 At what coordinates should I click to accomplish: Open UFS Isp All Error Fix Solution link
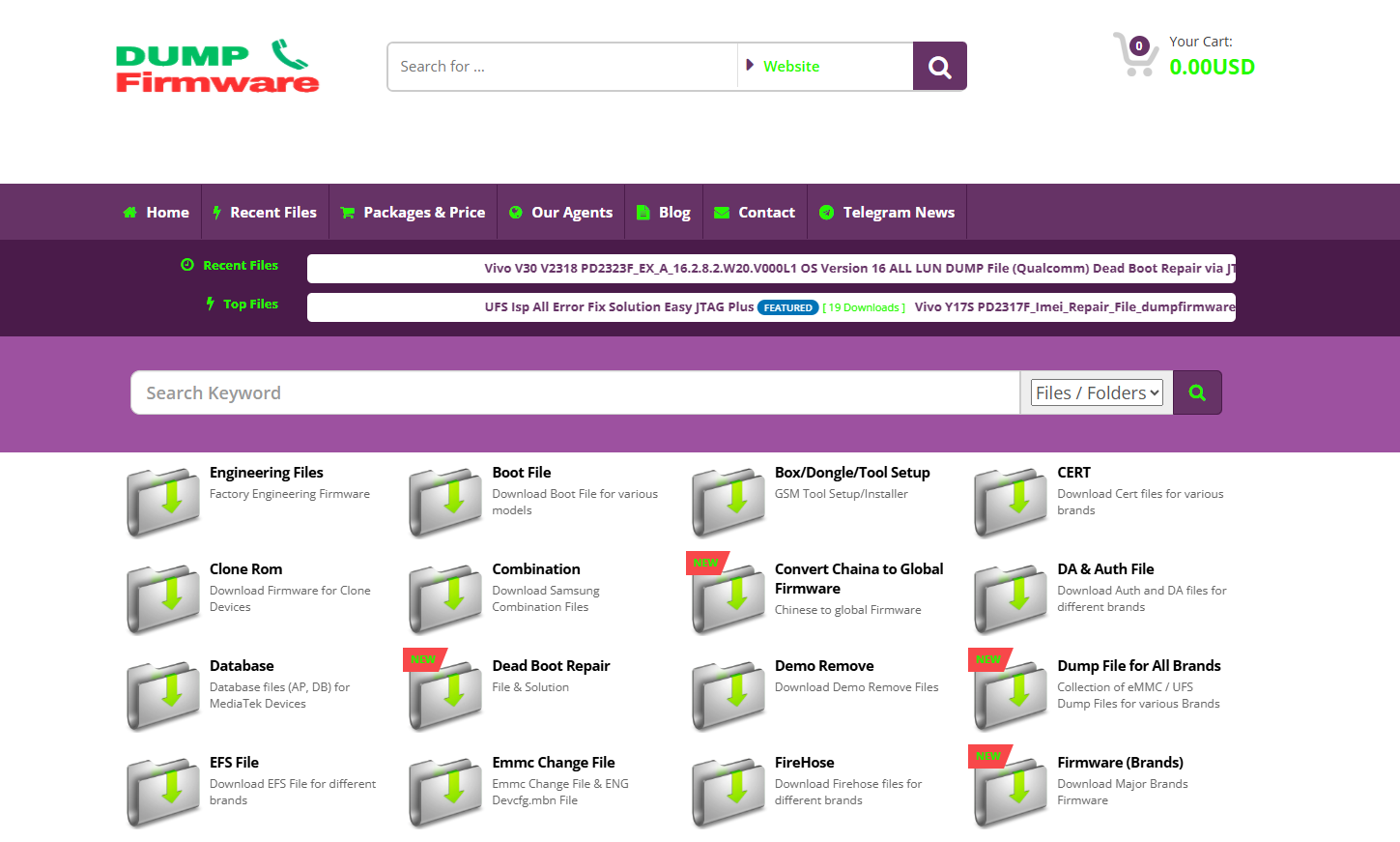tap(619, 307)
